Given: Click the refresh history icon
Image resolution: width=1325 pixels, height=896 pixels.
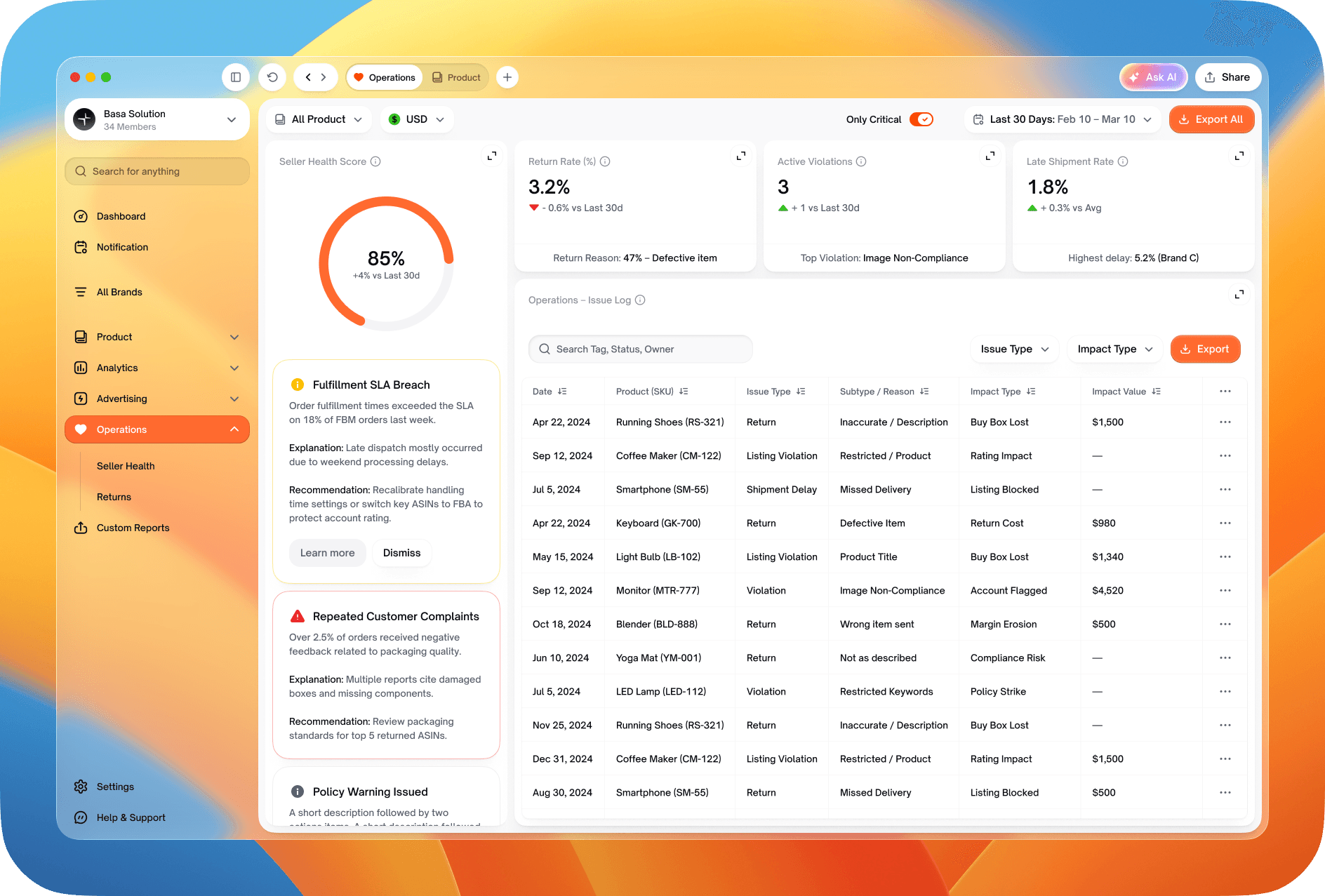Looking at the screenshot, I should [272, 77].
